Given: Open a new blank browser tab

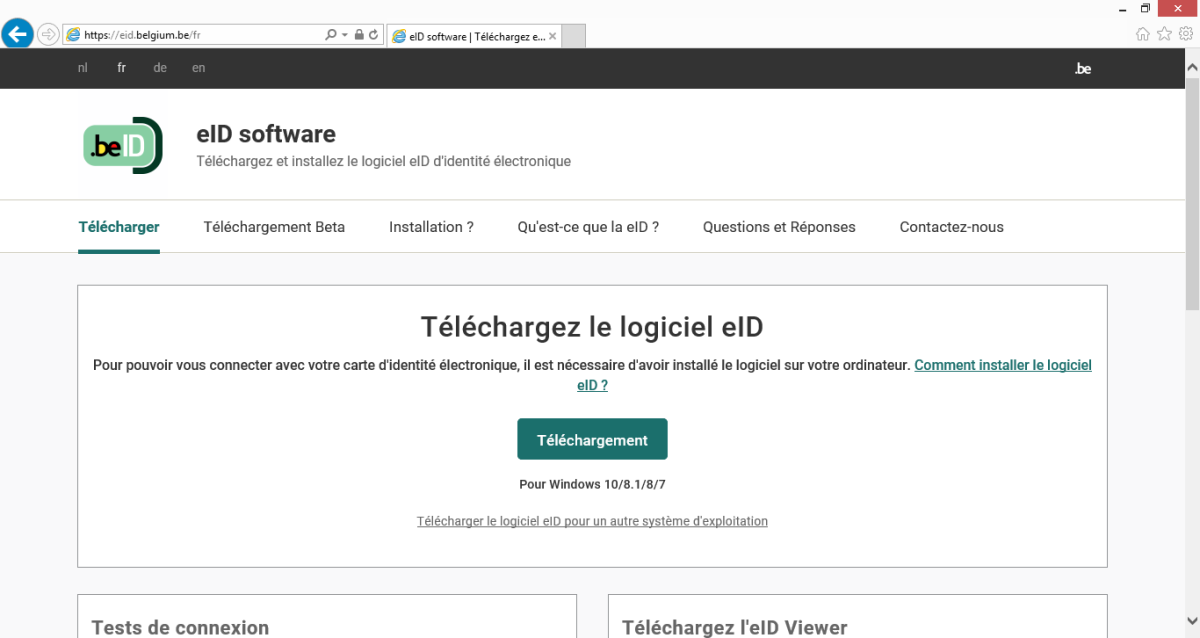Looking at the screenshot, I should (573, 36).
